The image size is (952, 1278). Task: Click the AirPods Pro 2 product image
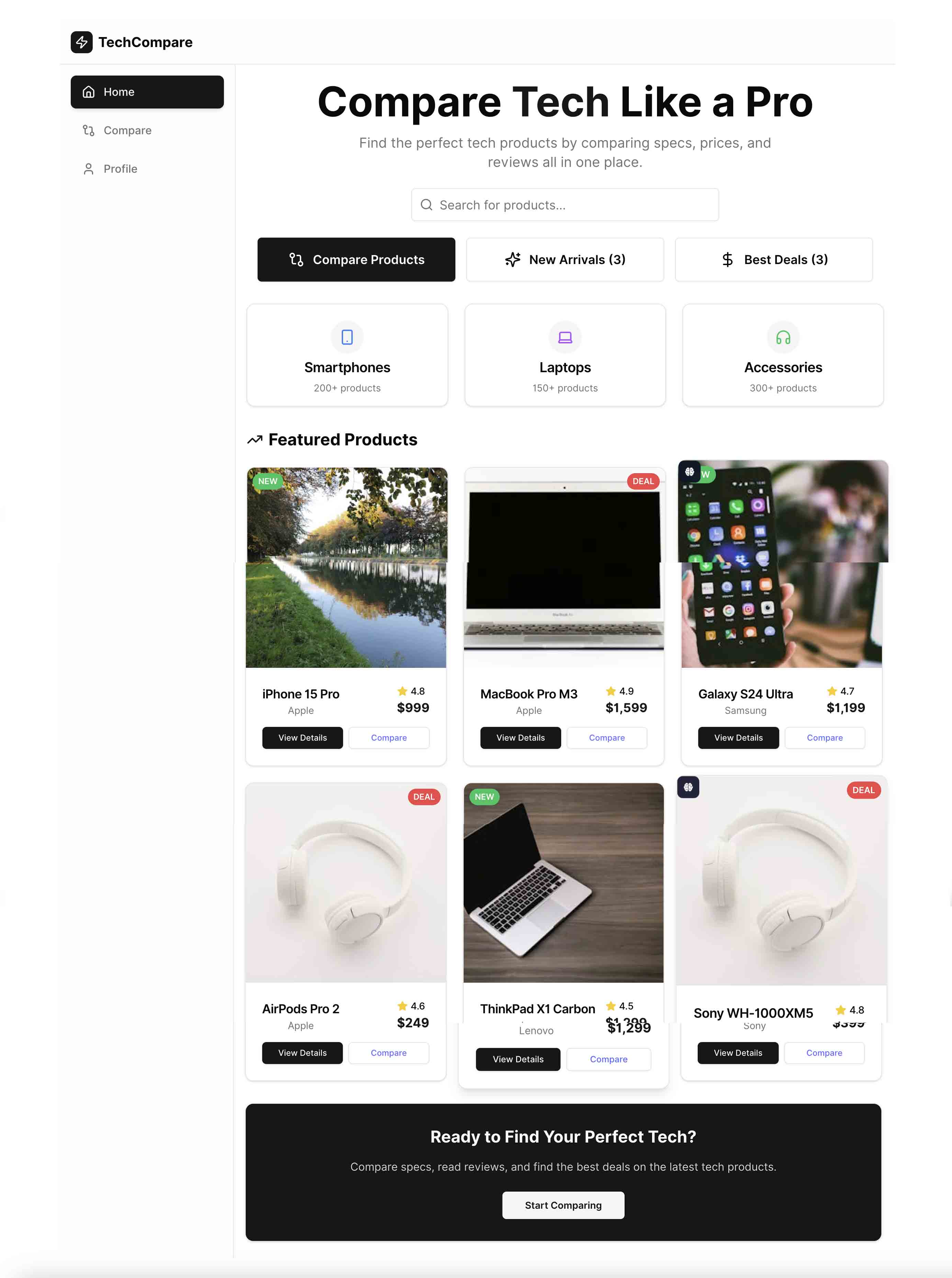(x=346, y=883)
